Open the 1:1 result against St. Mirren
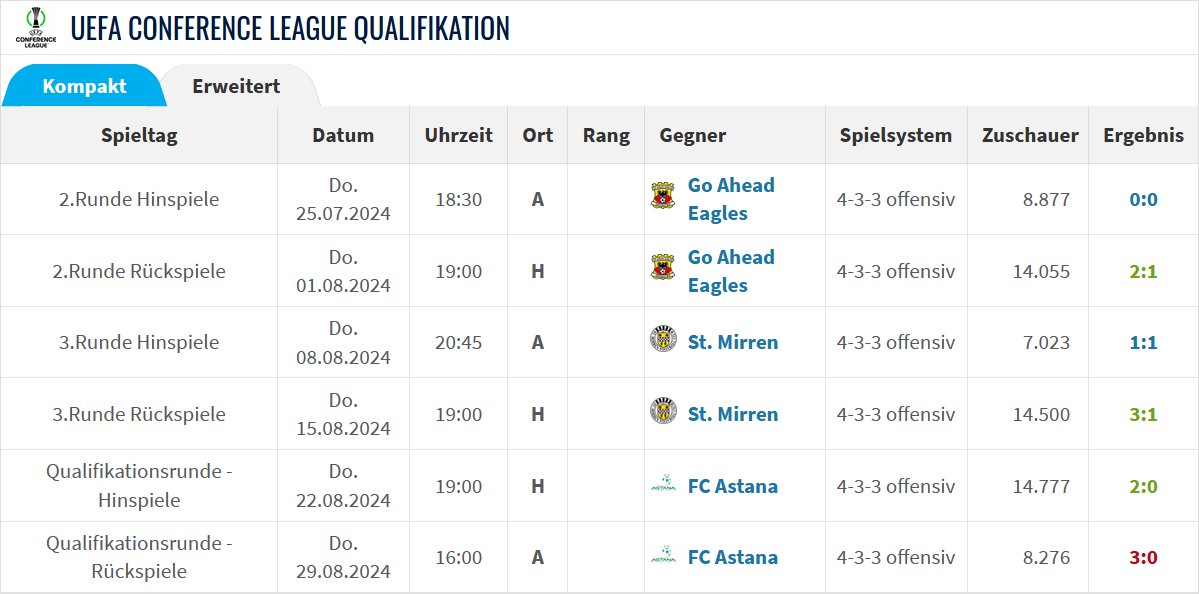Viewport: 1199px width, 594px height. click(x=1143, y=342)
